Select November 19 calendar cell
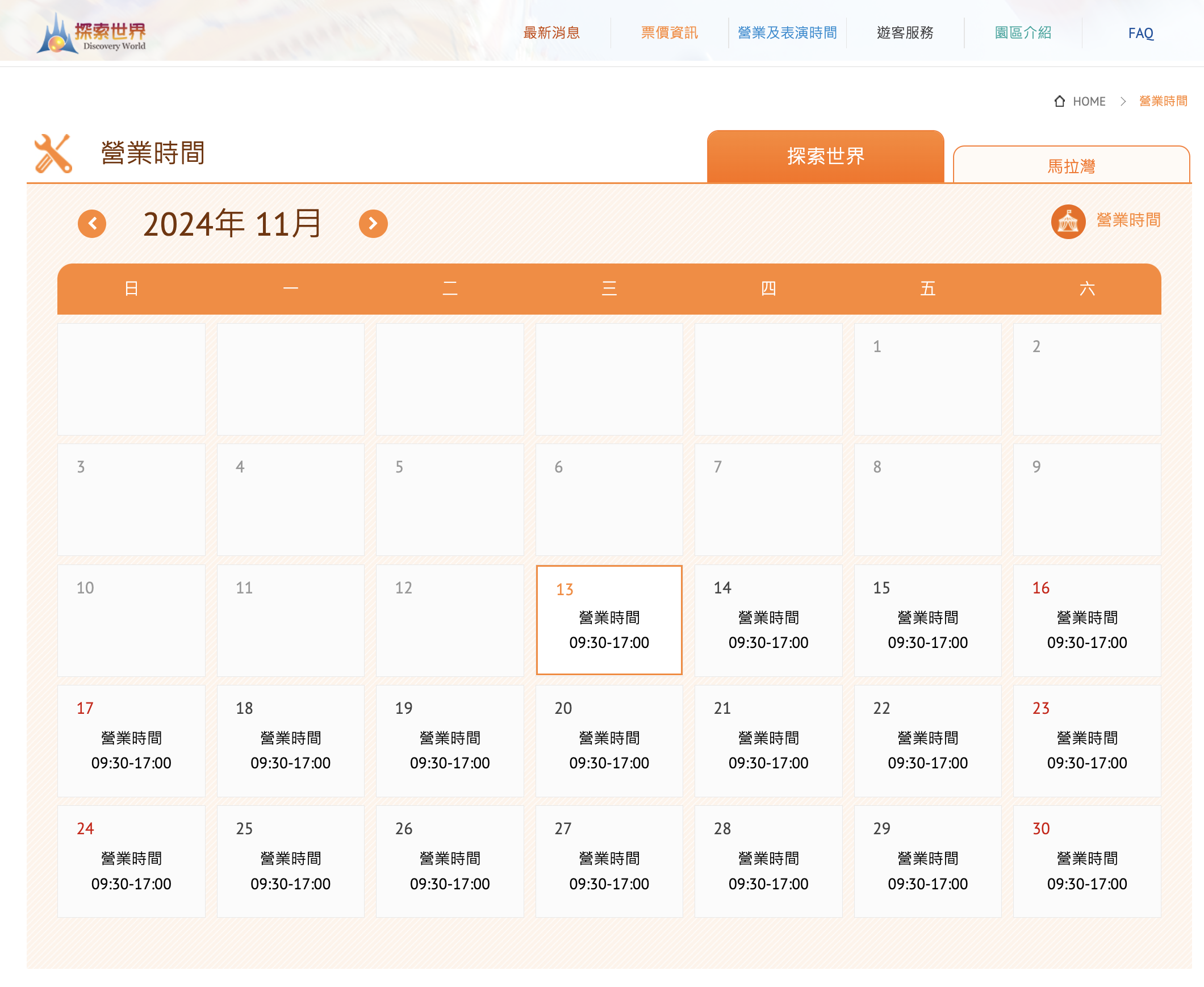Image resolution: width=1204 pixels, height=987 pixels. [450, 741]
